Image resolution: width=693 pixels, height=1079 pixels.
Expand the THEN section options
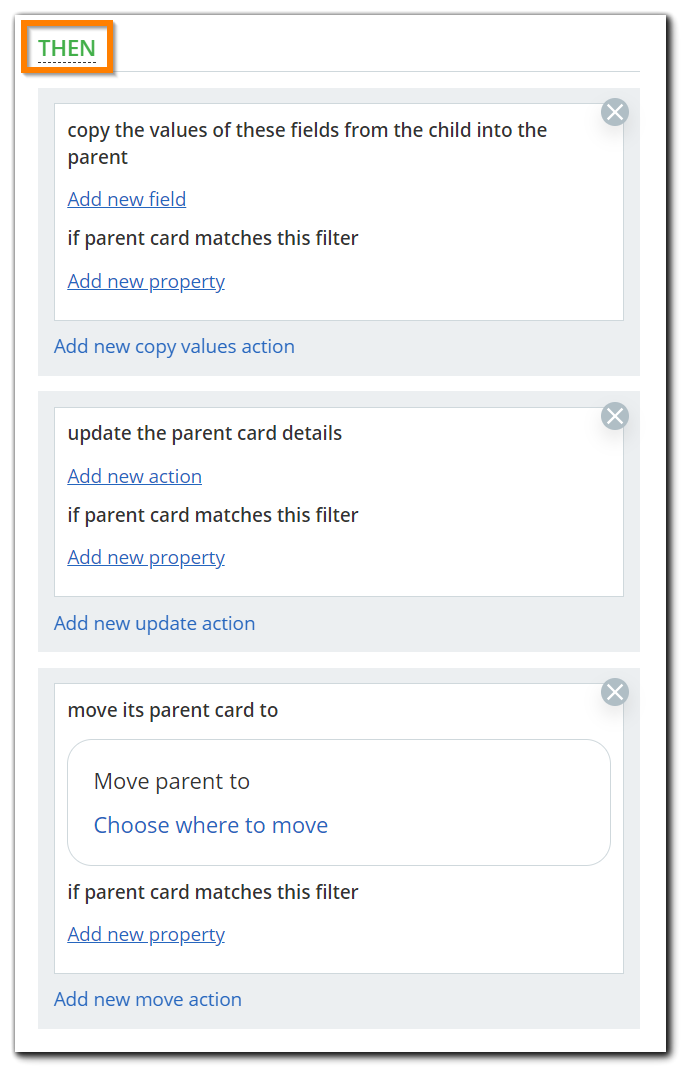66,47
